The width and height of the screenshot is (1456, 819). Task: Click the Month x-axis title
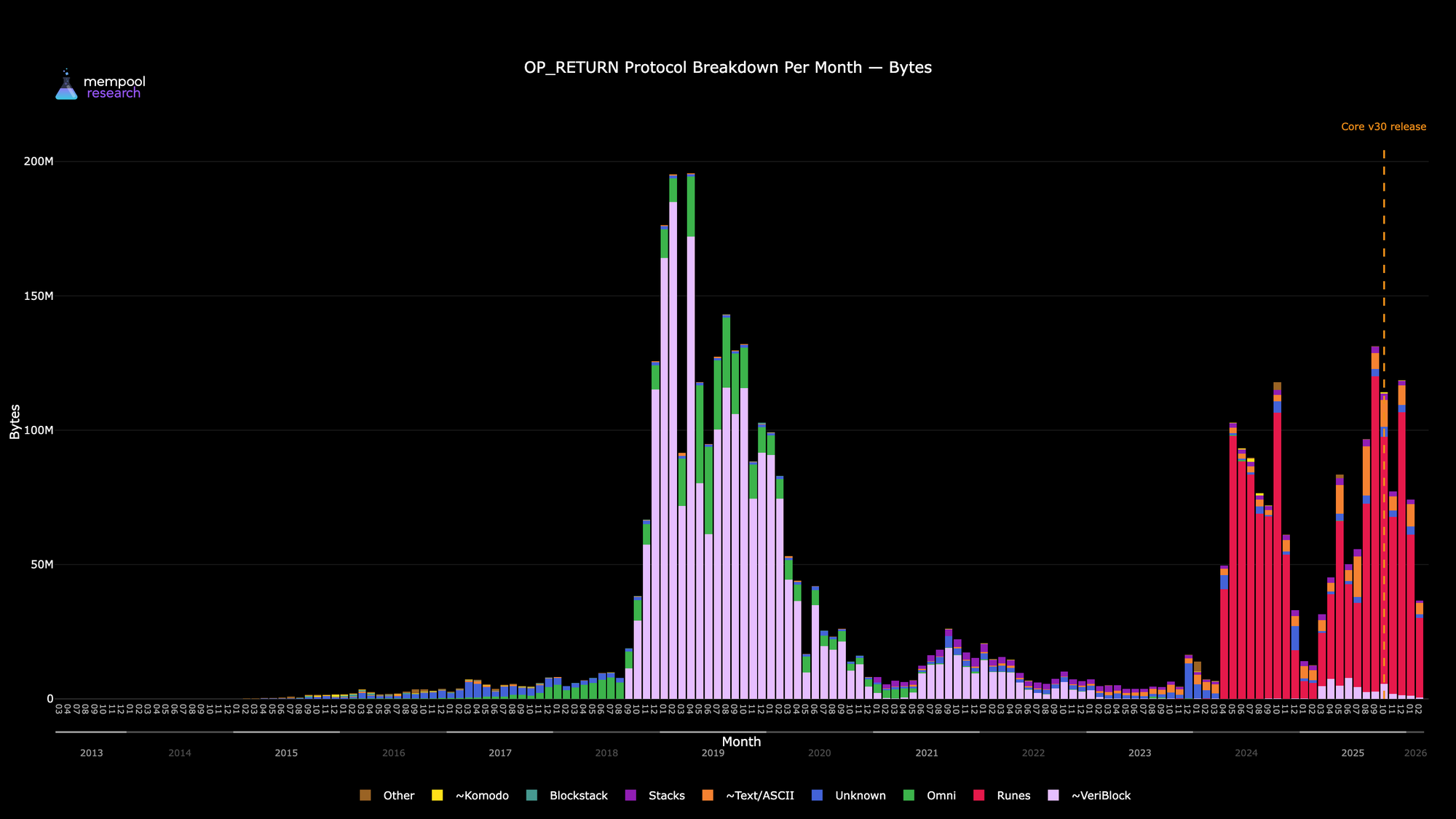(741, 742)
